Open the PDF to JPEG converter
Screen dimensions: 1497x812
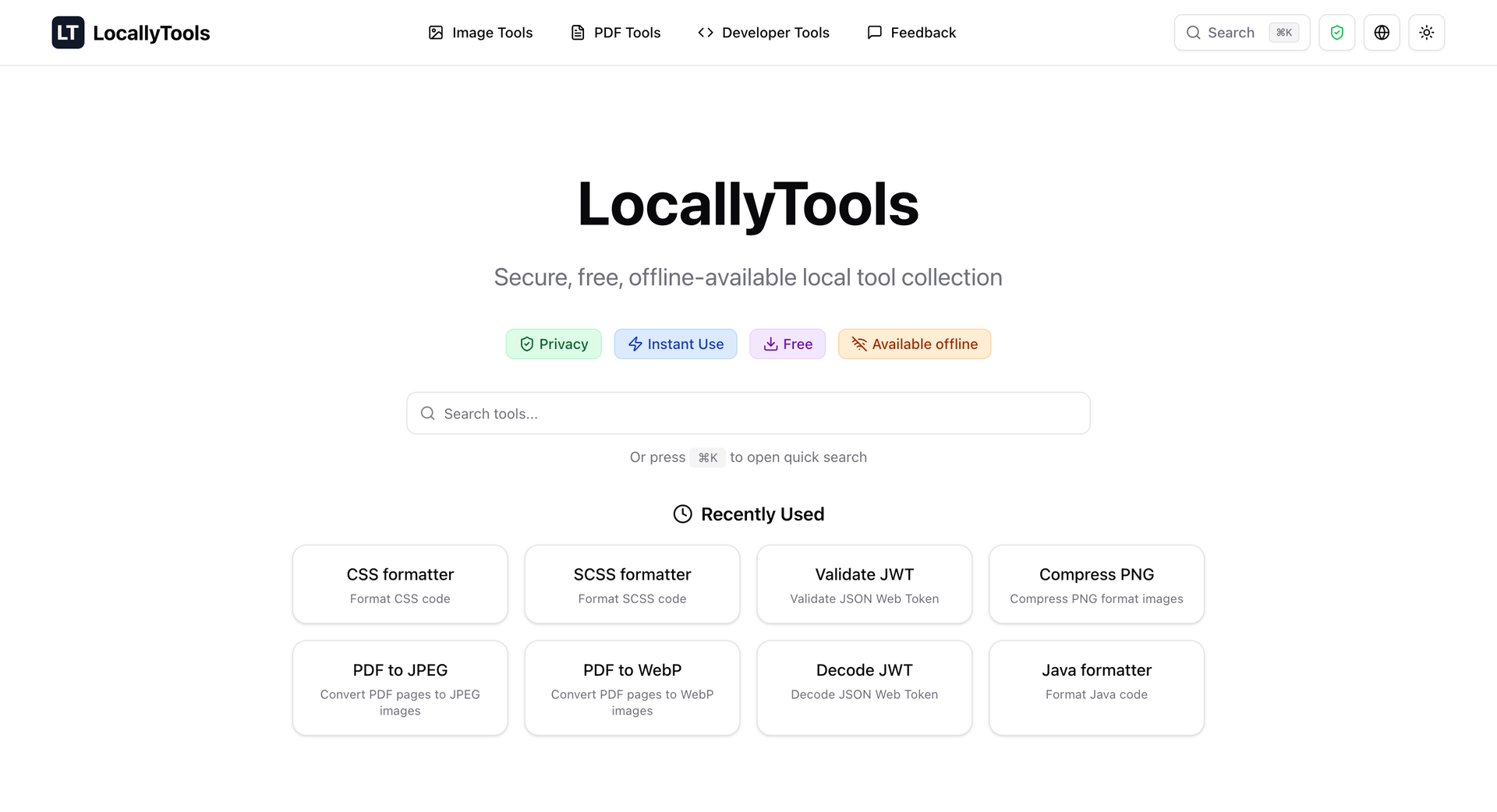click(x=400, y=688)
